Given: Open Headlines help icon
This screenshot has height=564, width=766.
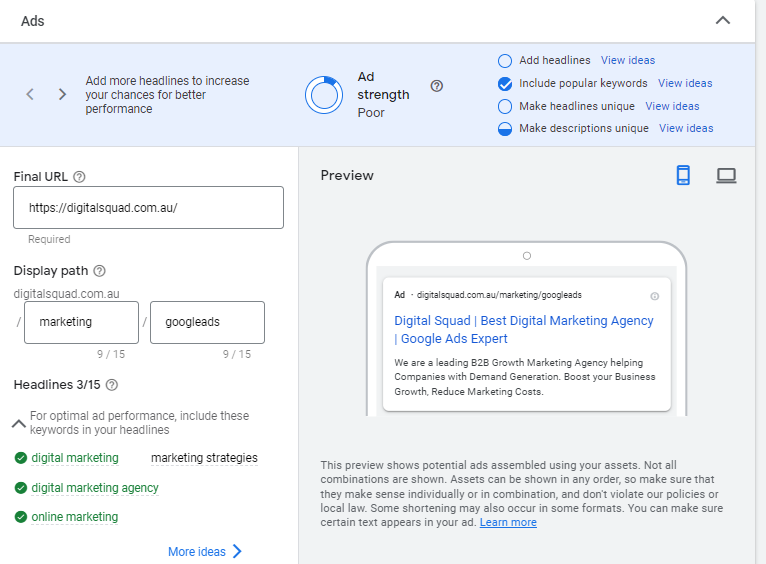Looking at the screenshot, I should click(112, 385).
